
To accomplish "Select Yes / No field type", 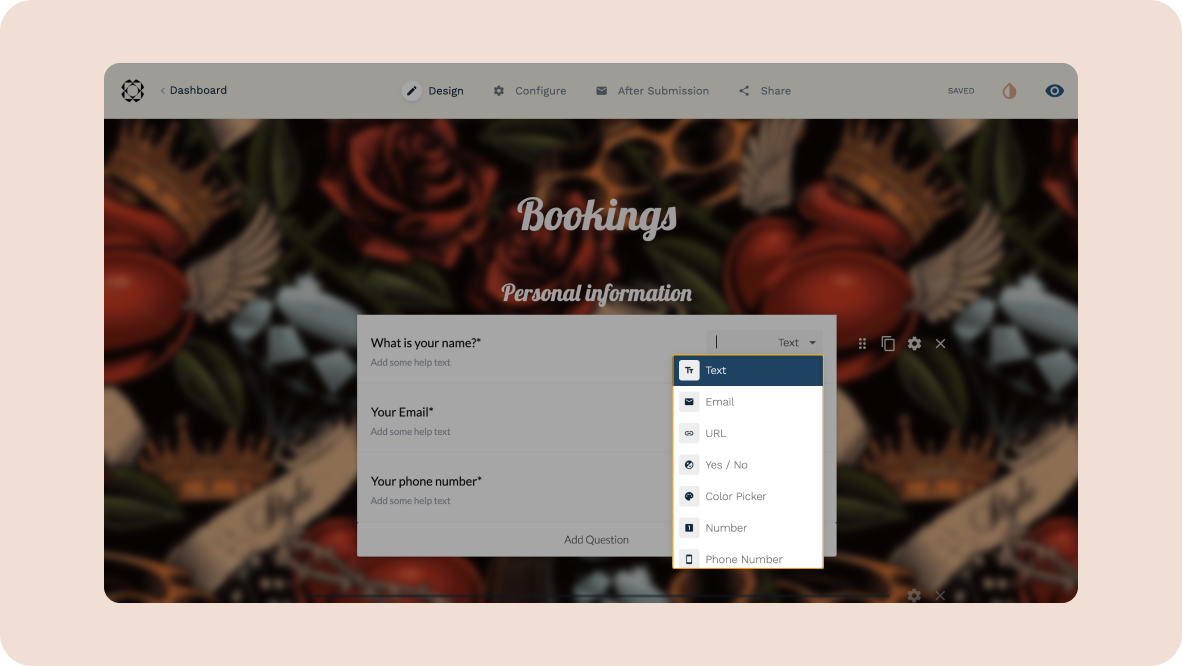I will [x=748, y=465].
